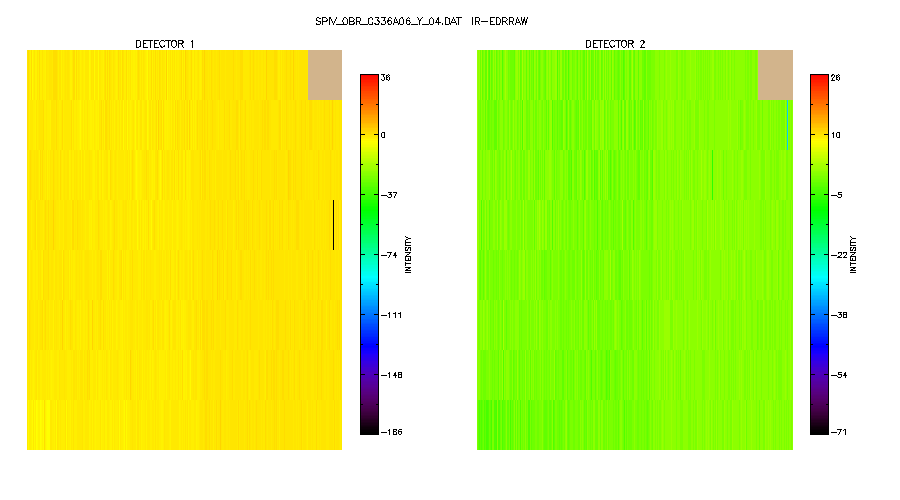Click the tan square in the Detector 1 image
The image size is (900, 500).
325,75
